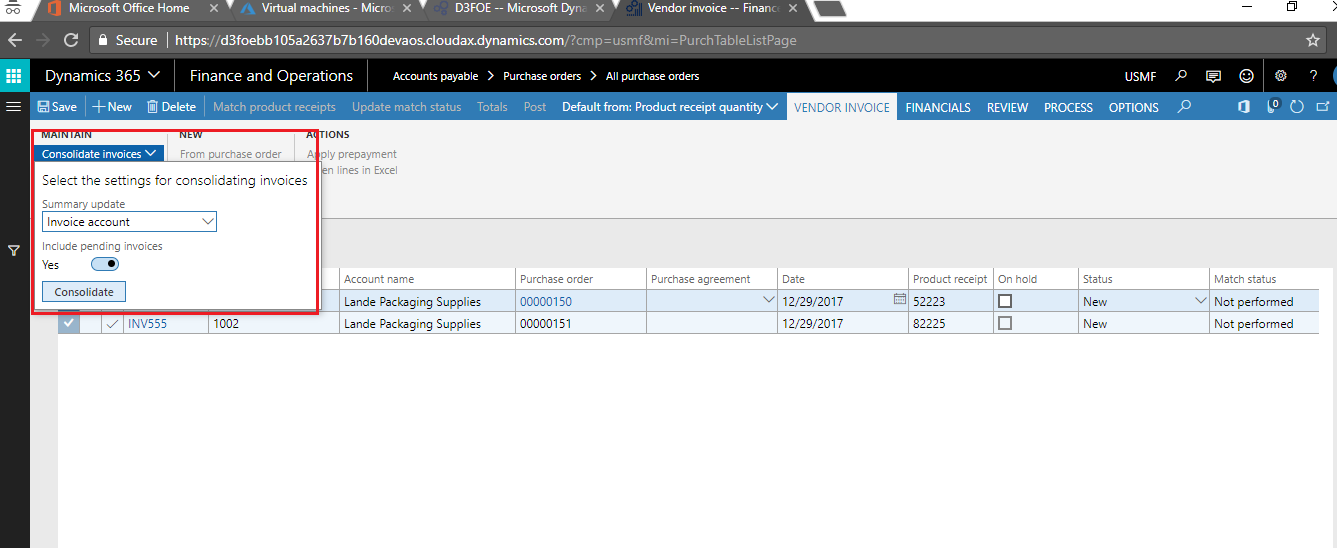This screenshot has width=1337, height=548.
Task: Click Finance and Operations title
Action: (271, 76)
